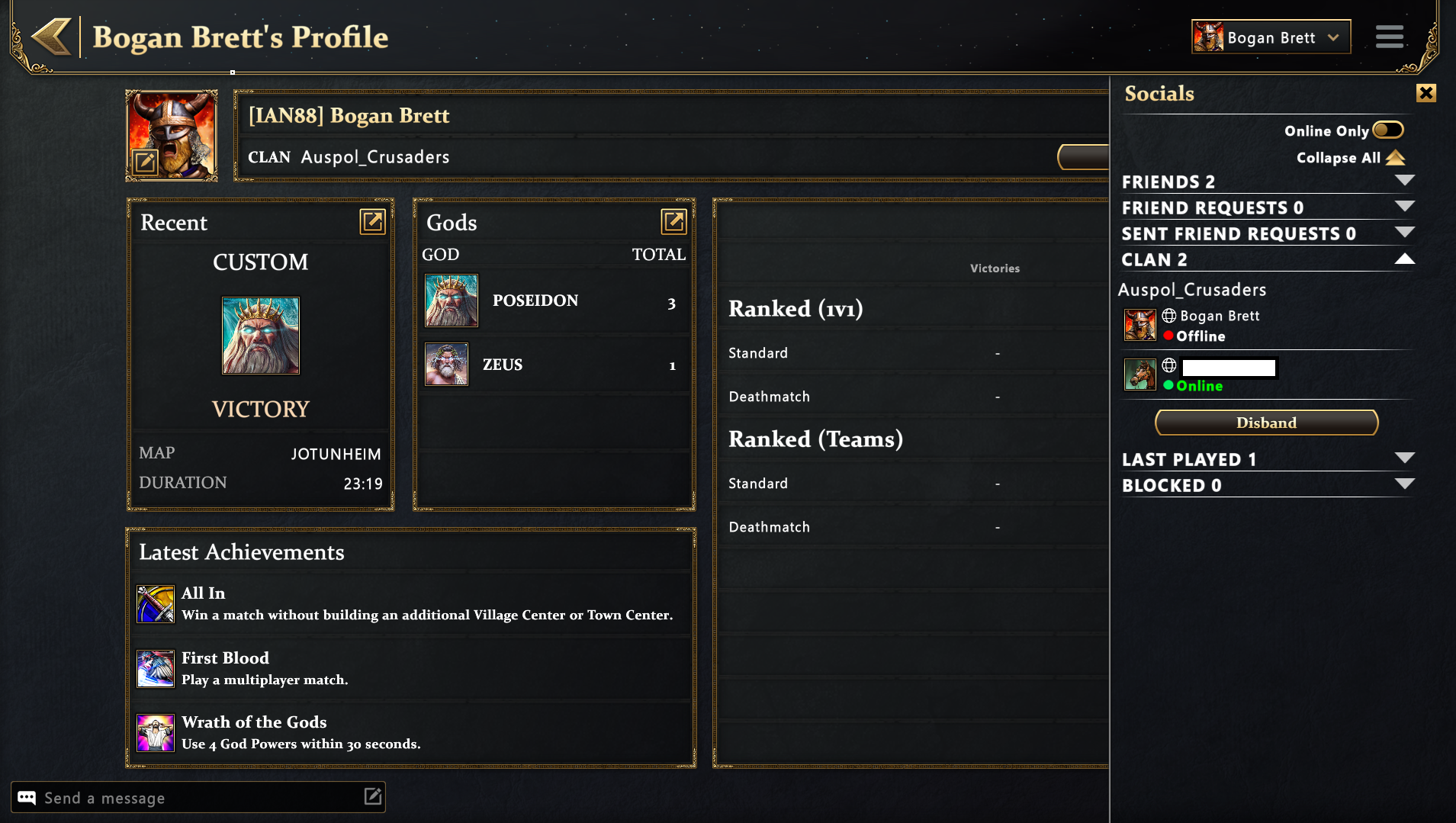Open the Gods panel edit icon
This screenshot has width=1456, height=823.
pyautogui.click(x=673, y=222)
